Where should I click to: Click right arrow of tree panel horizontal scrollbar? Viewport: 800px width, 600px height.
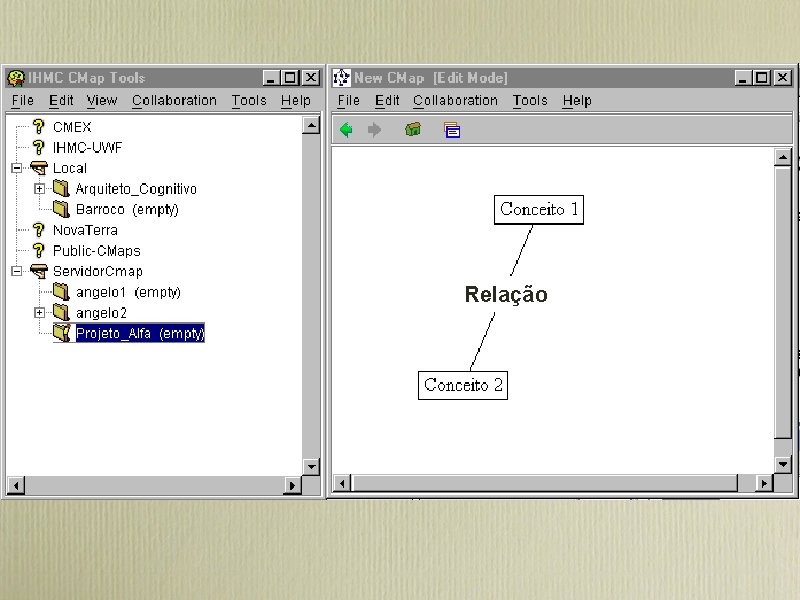292,485
